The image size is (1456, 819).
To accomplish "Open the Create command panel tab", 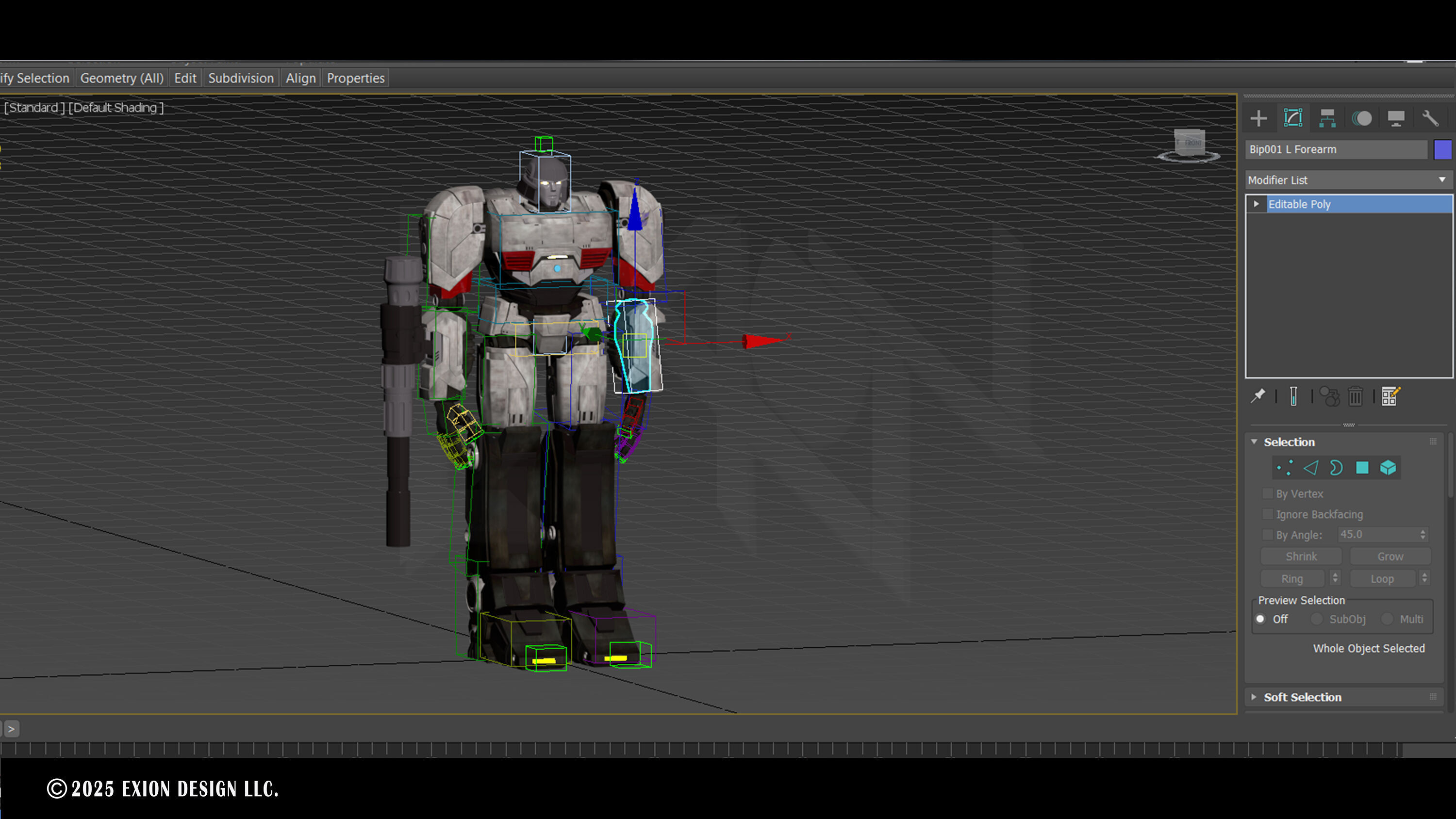I will tap(1258, 118).
